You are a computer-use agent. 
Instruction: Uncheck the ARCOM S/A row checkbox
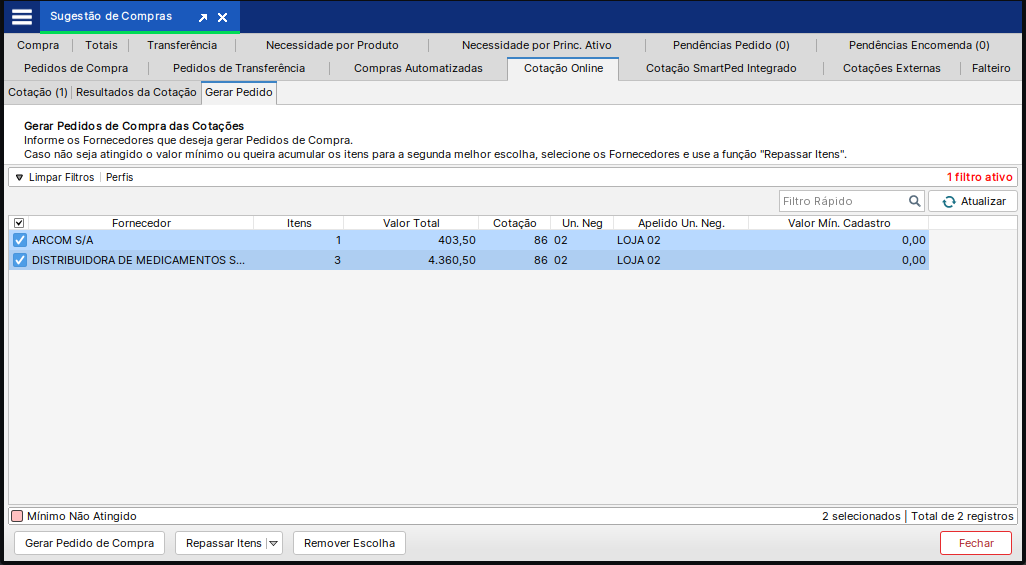[x=19, y=241]
